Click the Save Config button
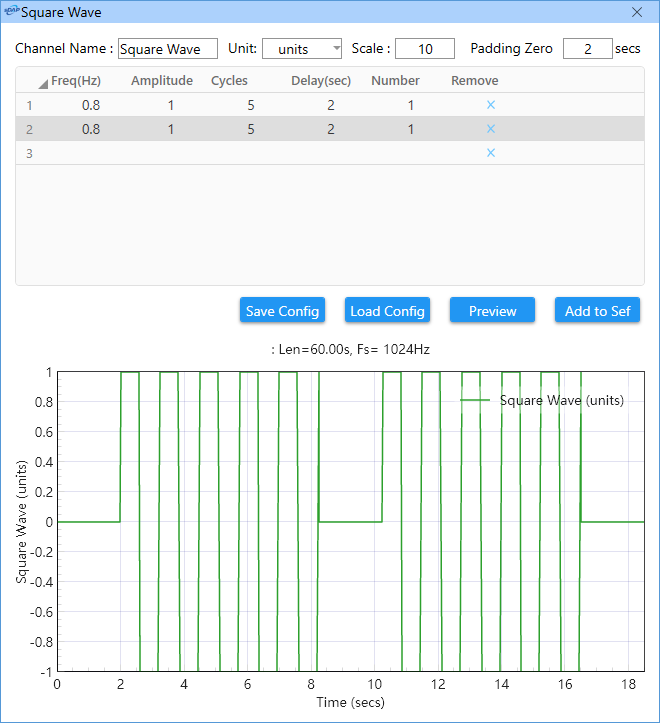Viewport: 660px width, 723px height. pyautogui.click(x=282, y=310)
